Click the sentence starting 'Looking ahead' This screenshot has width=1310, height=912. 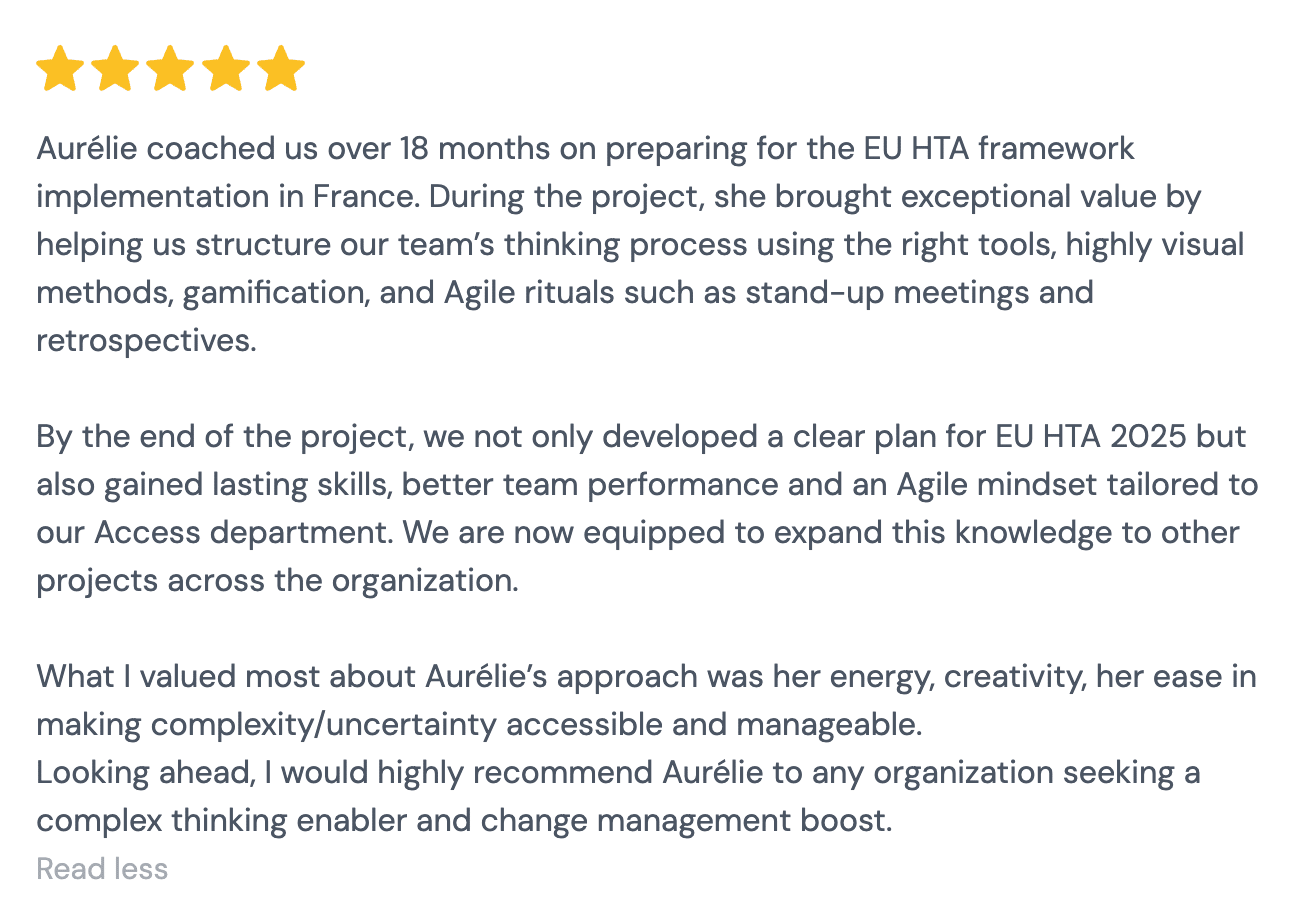pyautogui.click(x=618, y=797)
